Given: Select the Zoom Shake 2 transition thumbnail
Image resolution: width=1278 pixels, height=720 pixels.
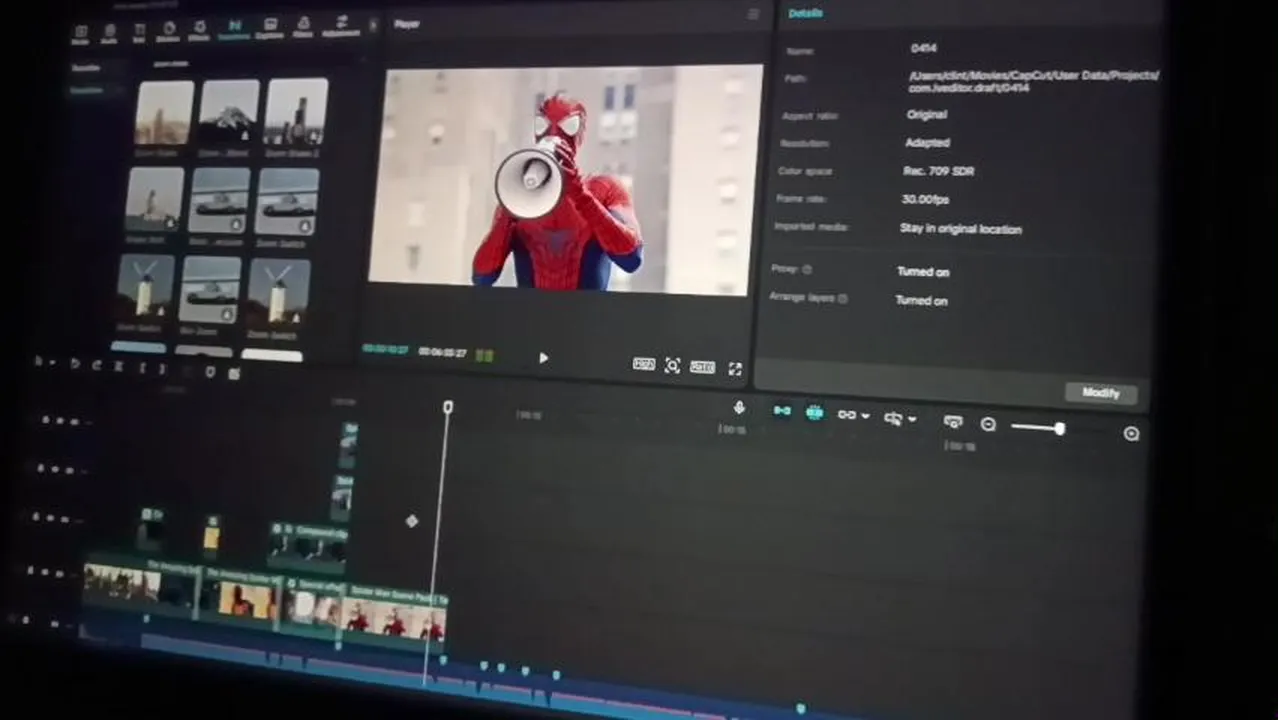Looking at the screenshot, I should click(296, 111).
